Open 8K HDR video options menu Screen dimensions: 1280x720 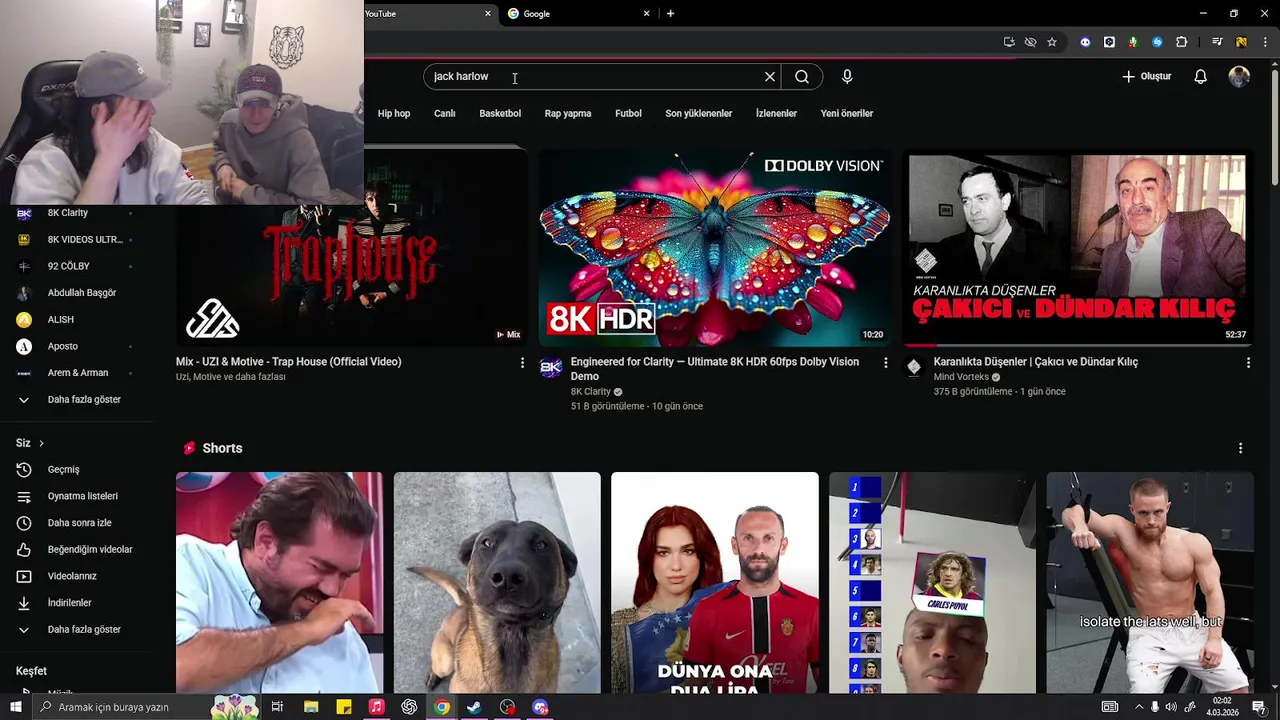[885, 363]
